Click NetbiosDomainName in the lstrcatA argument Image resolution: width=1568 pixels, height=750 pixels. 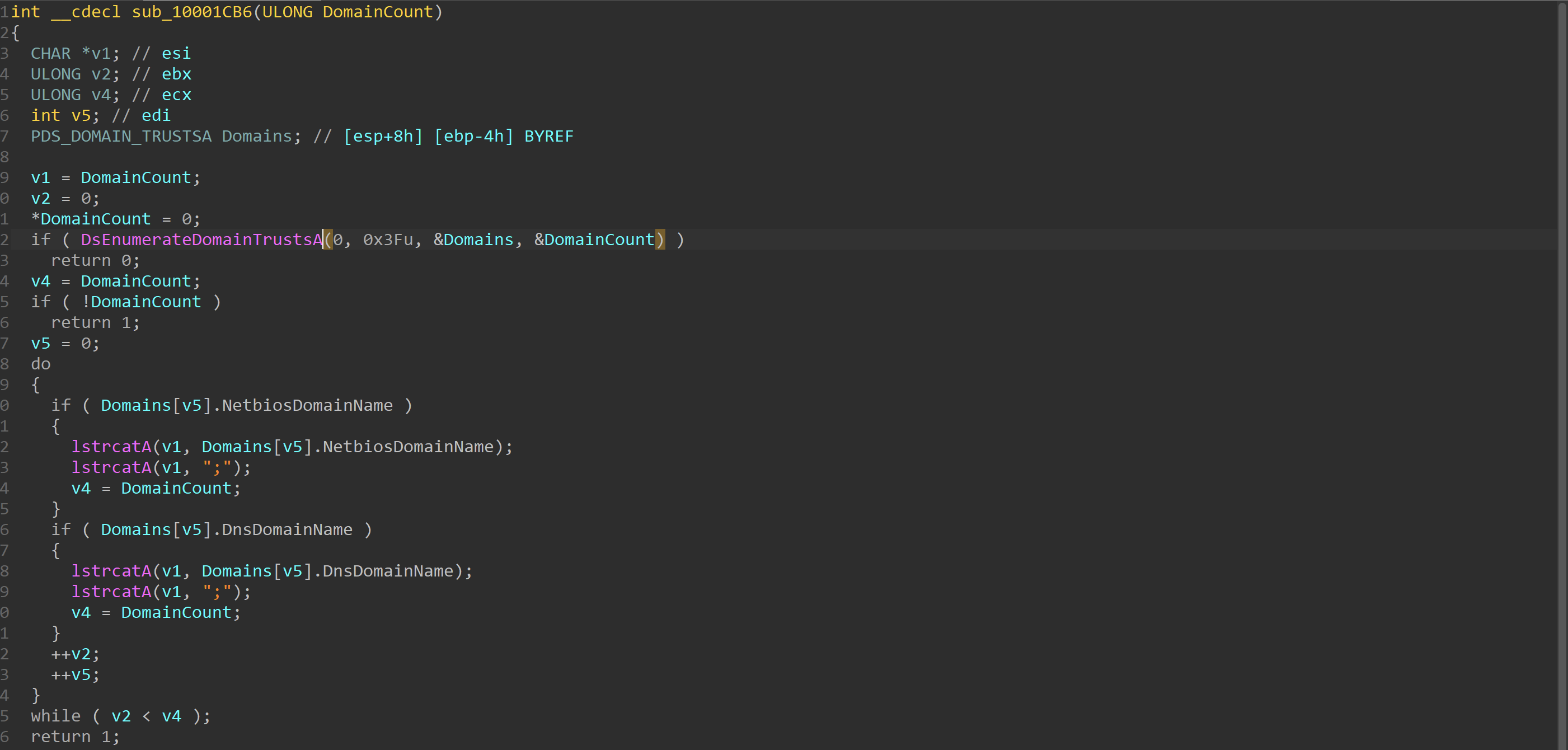408,447
